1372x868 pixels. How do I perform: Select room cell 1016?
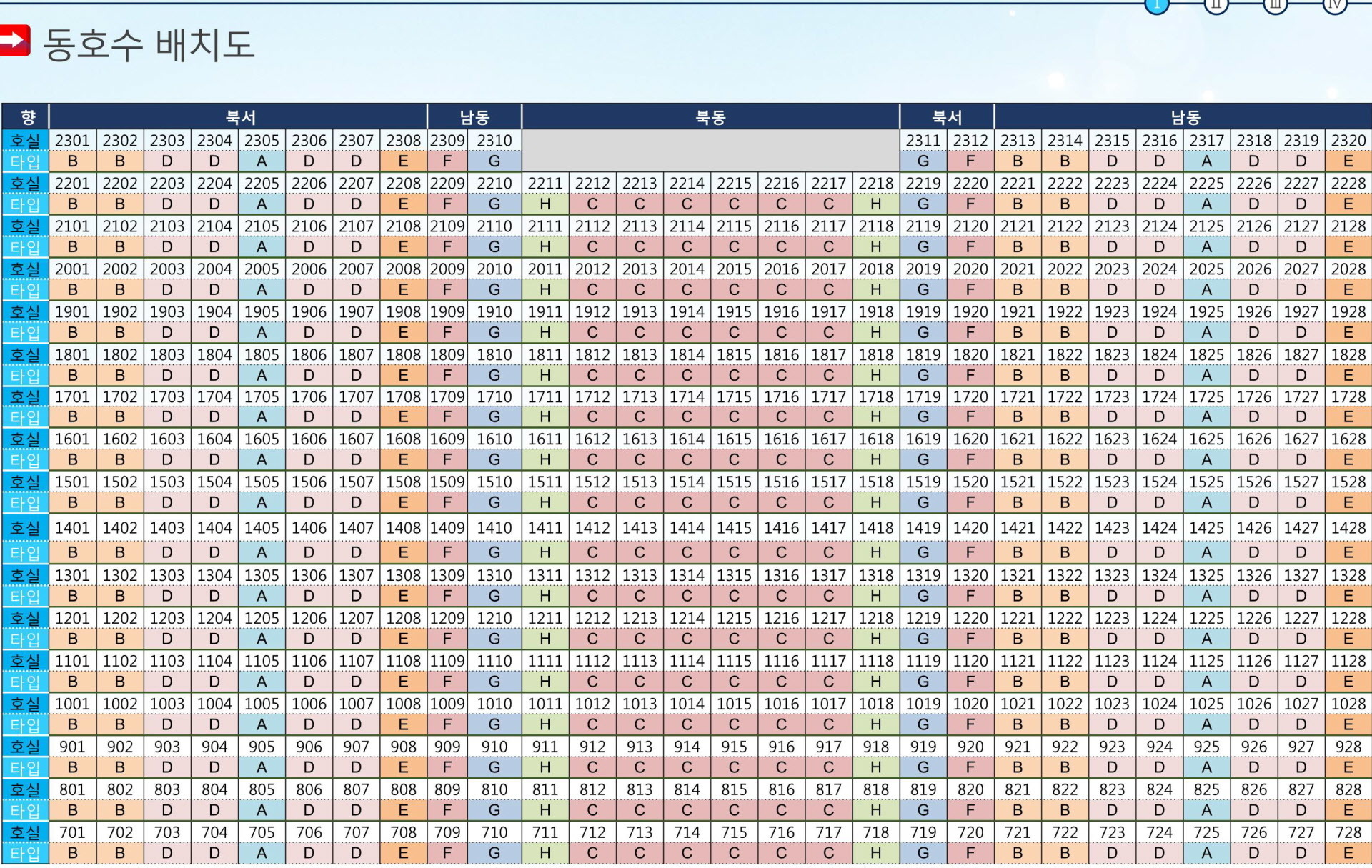(x=781, y=704)
